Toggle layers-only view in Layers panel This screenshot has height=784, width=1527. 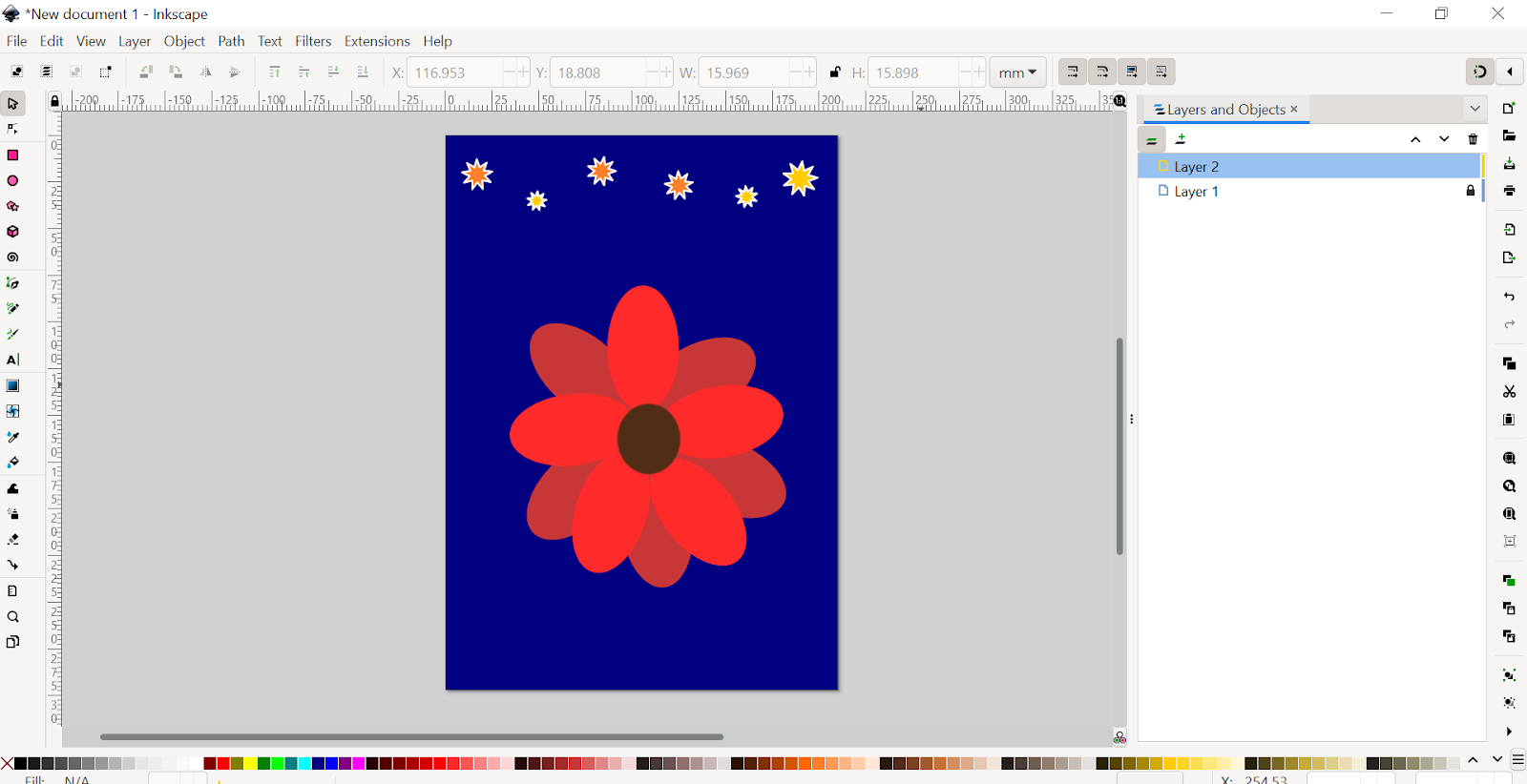point(1152,139)
